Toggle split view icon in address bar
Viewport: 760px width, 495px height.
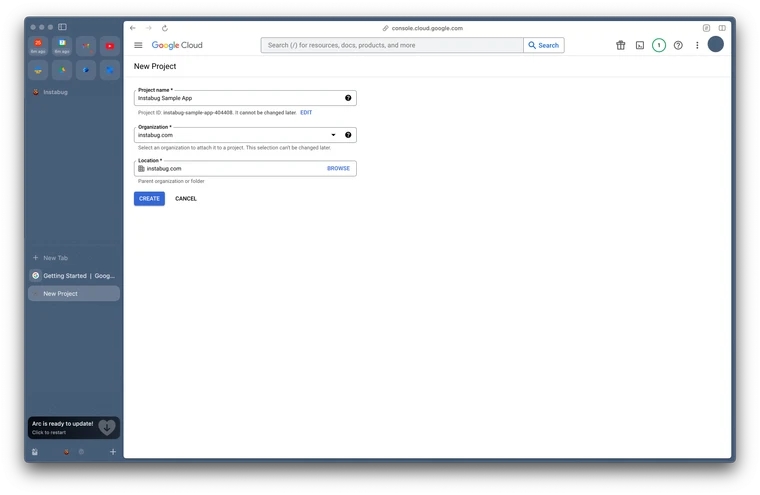(722, 28)
